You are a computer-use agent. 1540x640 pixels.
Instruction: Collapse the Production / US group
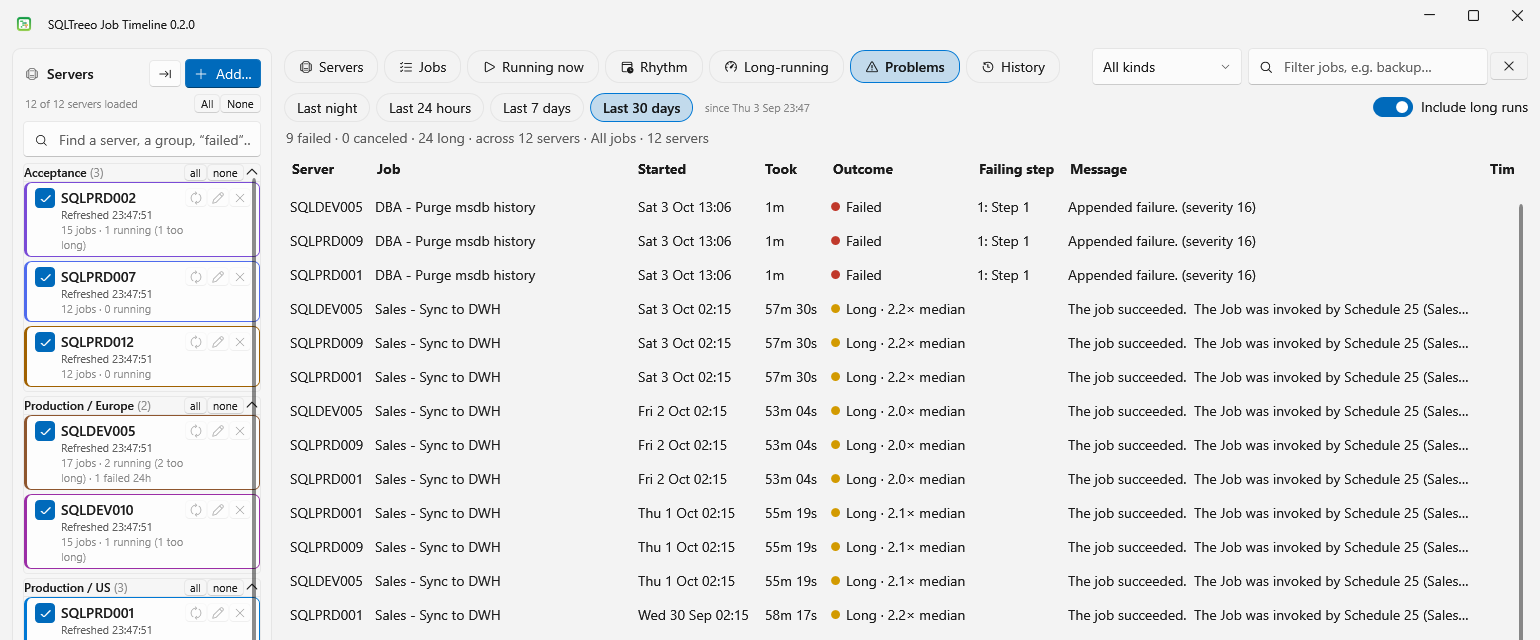click(x=251, y=588)
